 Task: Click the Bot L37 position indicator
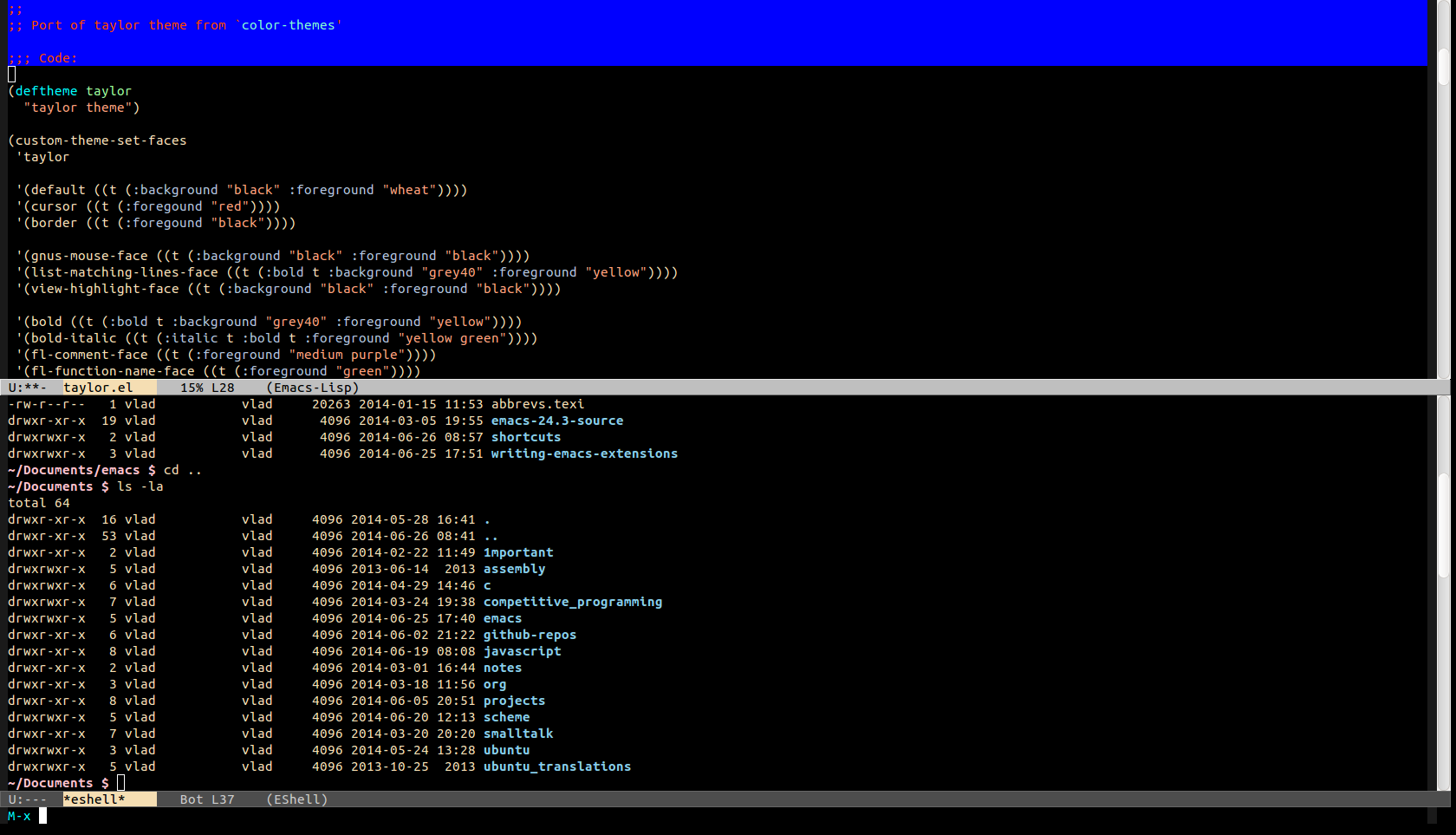pos(207,799)
